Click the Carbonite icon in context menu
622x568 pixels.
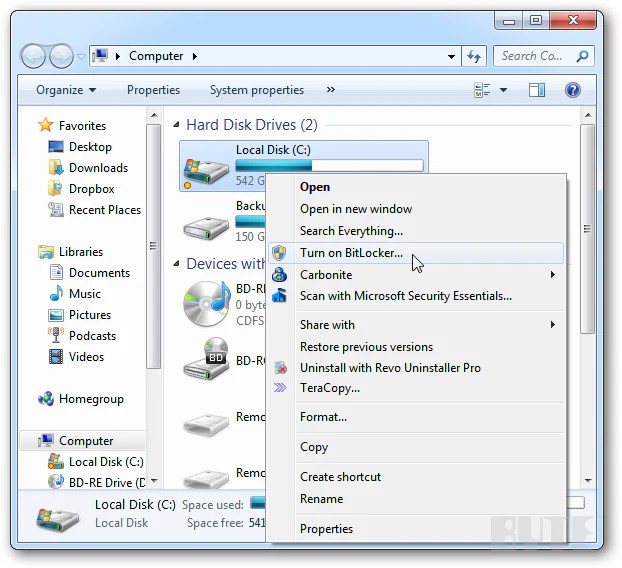[280, 274]
